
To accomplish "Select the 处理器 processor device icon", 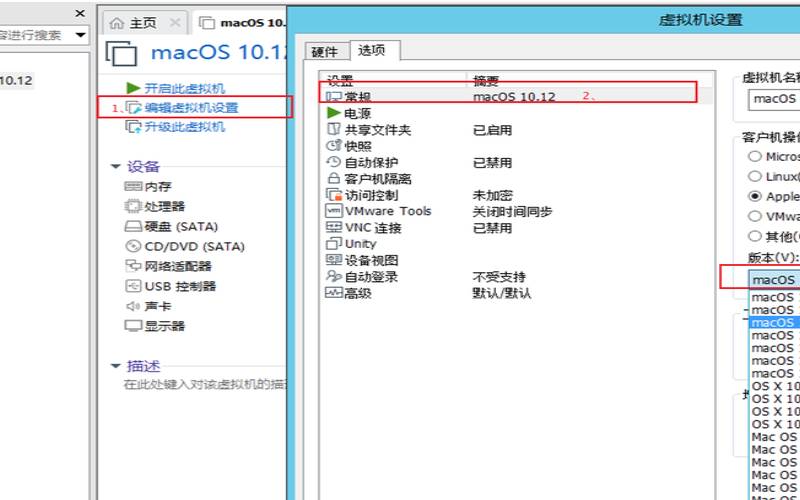I will point(133,206).
